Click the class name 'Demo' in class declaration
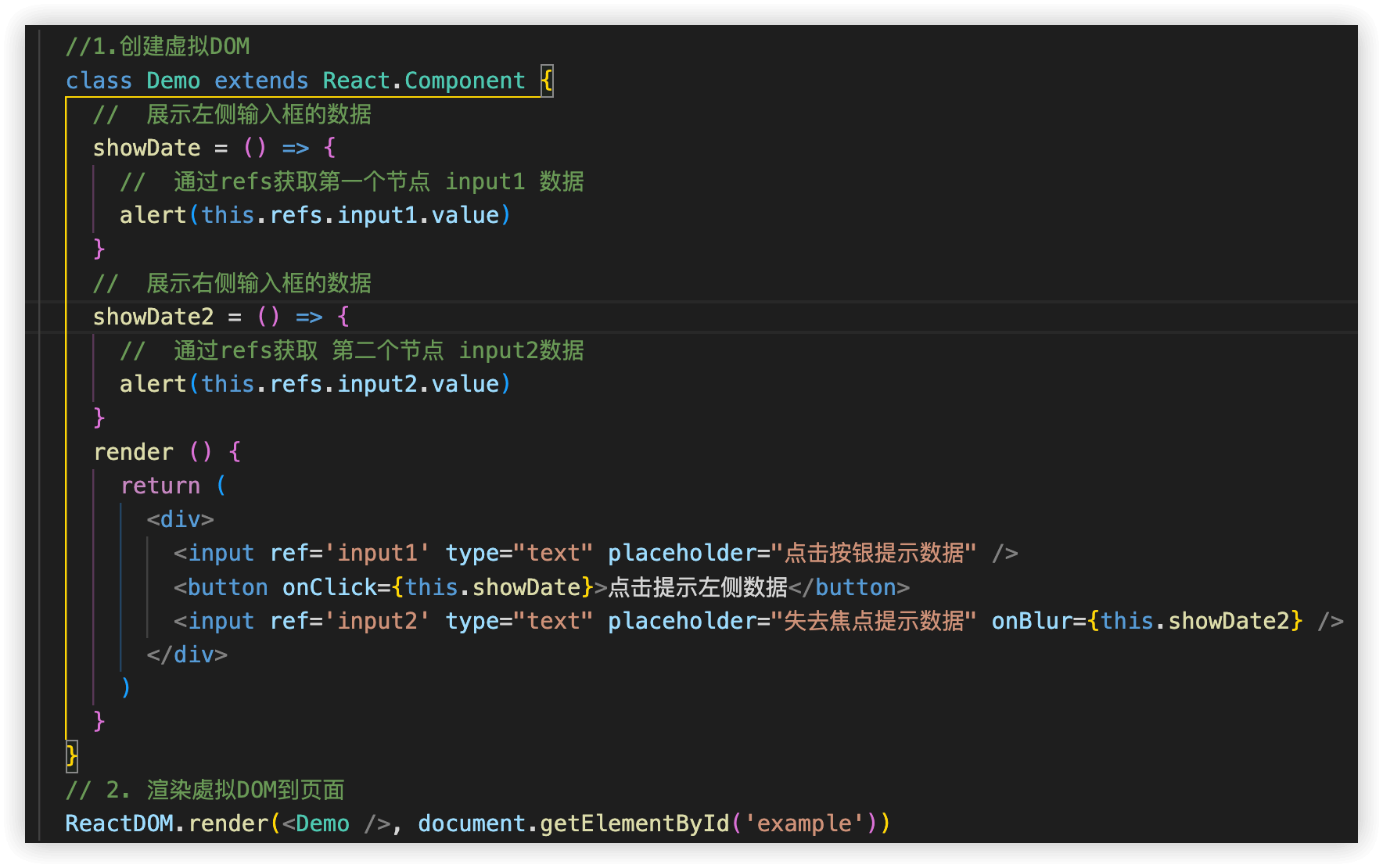The height and width of the screenshot is (868, 1383). pyautogui.click(x=173, y=81)
